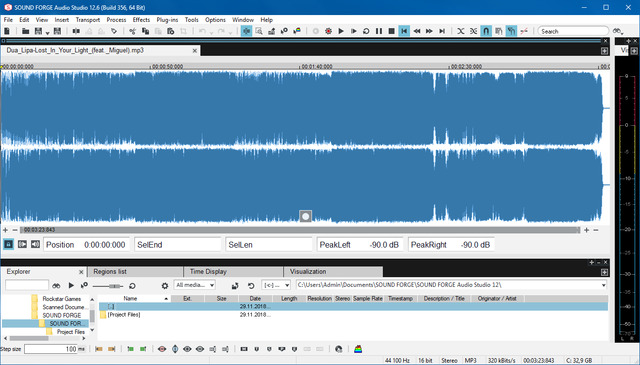Click the New file icon

pos(7,31)
